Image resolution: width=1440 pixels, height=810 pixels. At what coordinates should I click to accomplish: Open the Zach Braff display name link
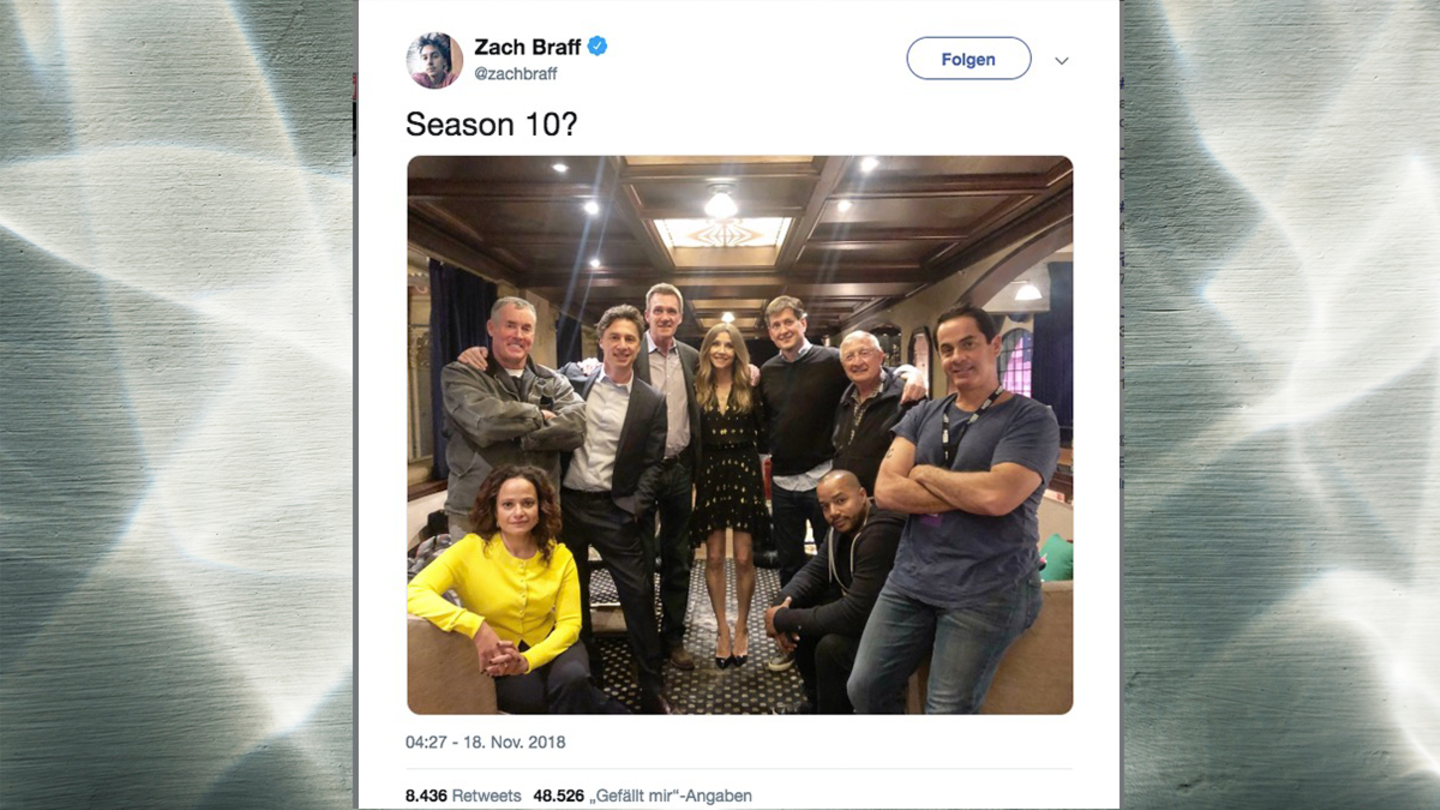point(527,47)
